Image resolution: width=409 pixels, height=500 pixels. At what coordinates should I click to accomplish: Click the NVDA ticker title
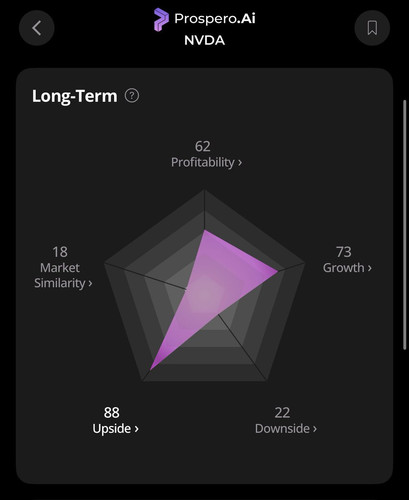click(x=204, y=40)
